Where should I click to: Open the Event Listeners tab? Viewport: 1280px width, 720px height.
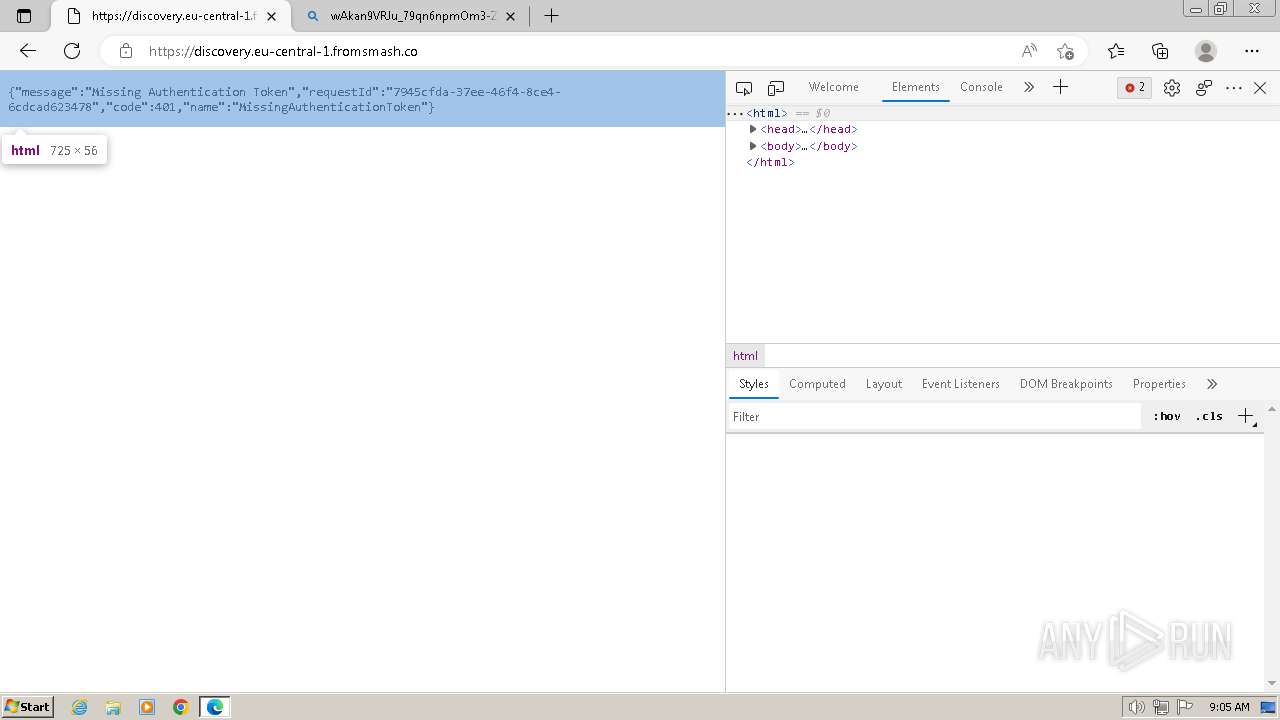point(961,384)
